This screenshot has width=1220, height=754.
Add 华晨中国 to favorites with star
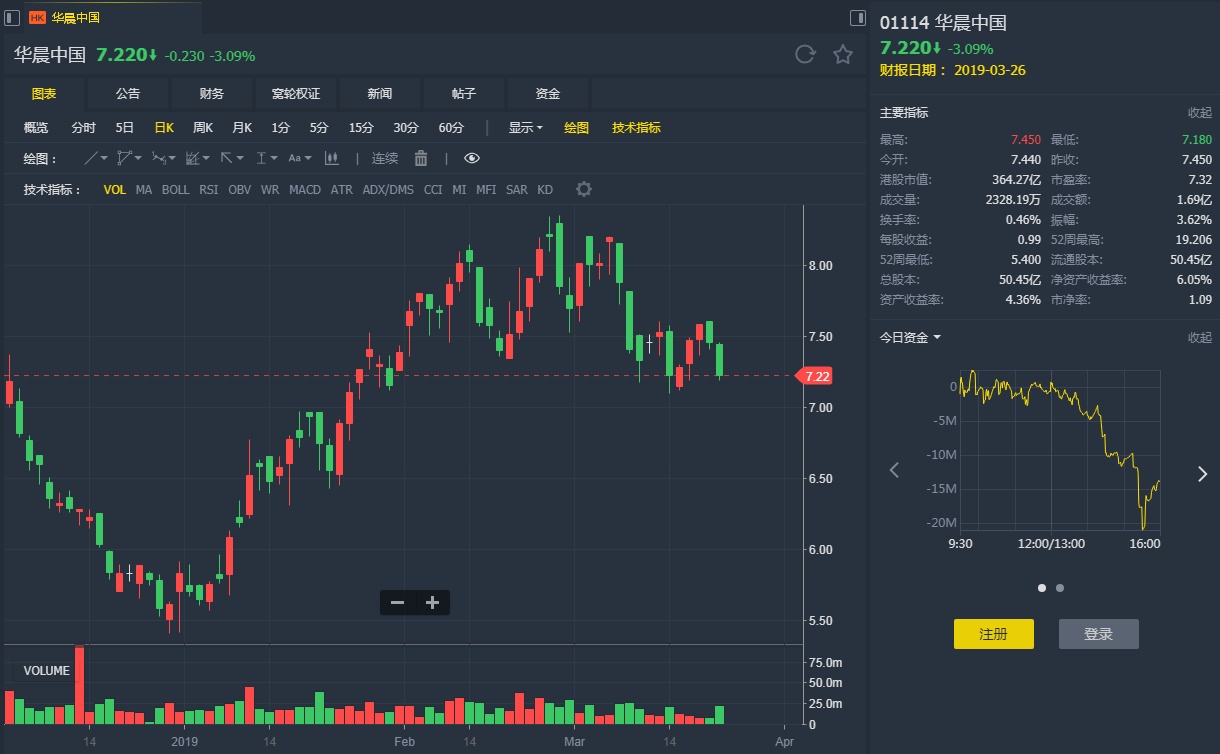click(843, 55)
